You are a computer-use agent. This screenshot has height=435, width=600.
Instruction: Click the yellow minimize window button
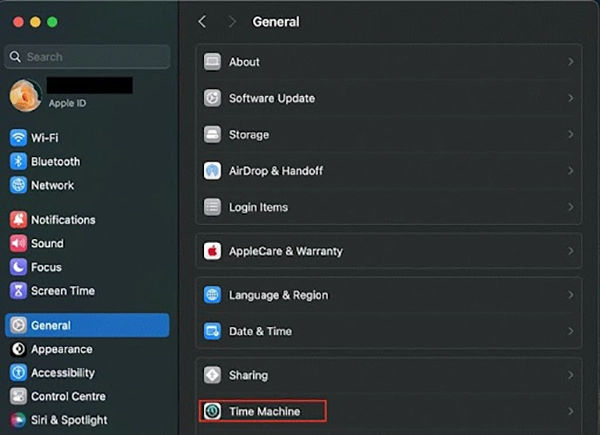(35, 22)
